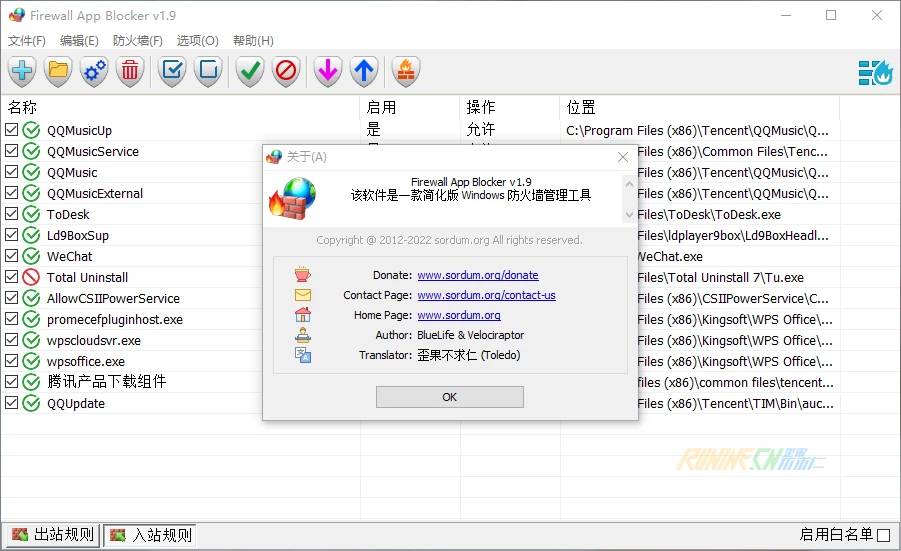Click the red trash can delete icon
This screenshot has height=551, width=901.
[x=131, y=71]
